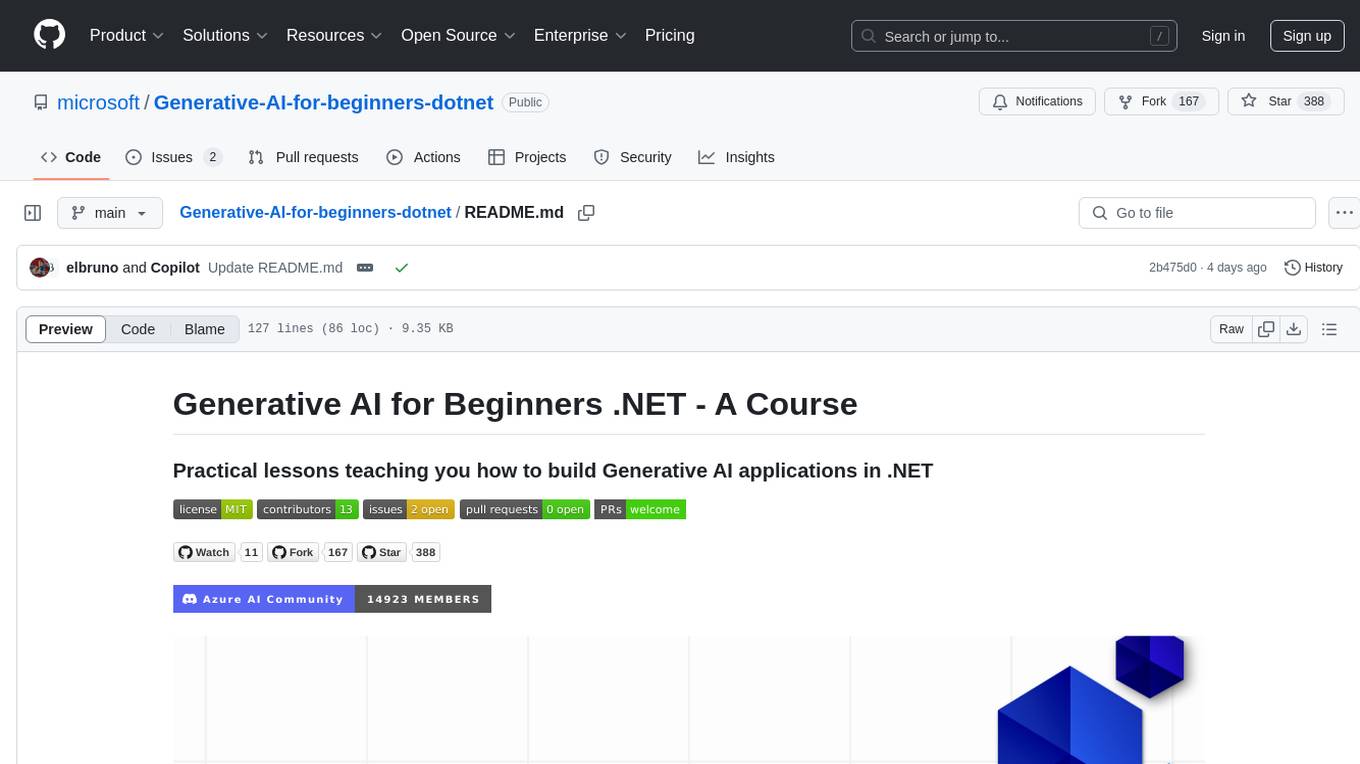Switch to the Issues tab
Screen dimensions: 1360x764
coord(173,157)
